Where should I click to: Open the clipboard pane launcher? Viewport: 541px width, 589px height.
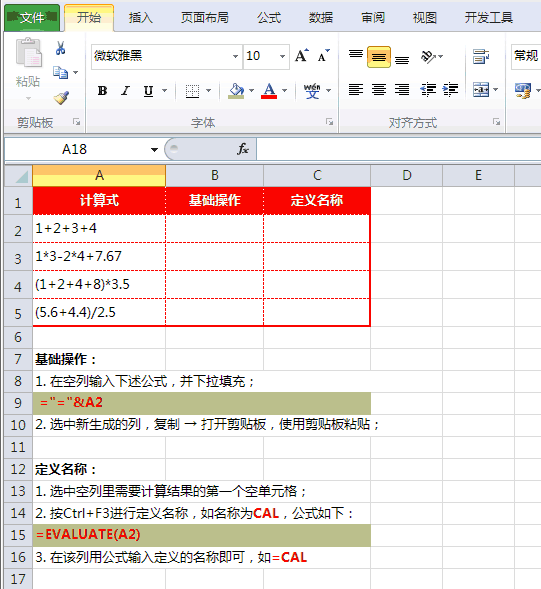(77, 122)
